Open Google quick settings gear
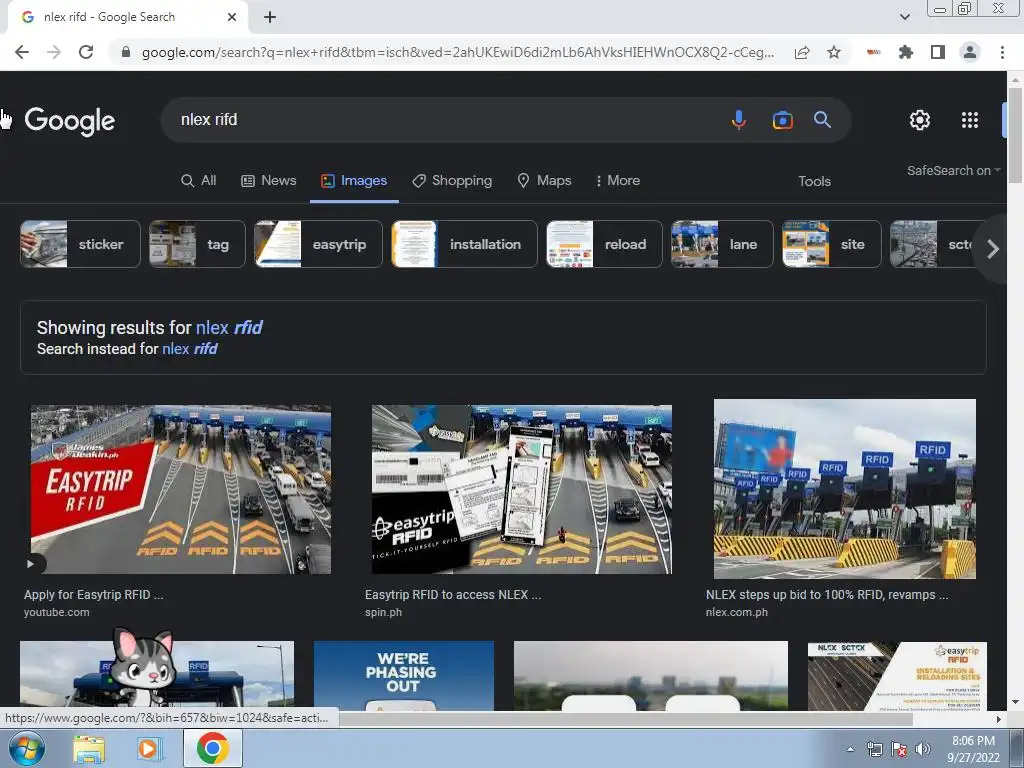Image resolution: width=1024 pixels, height=768 pixels. [920, 120]
